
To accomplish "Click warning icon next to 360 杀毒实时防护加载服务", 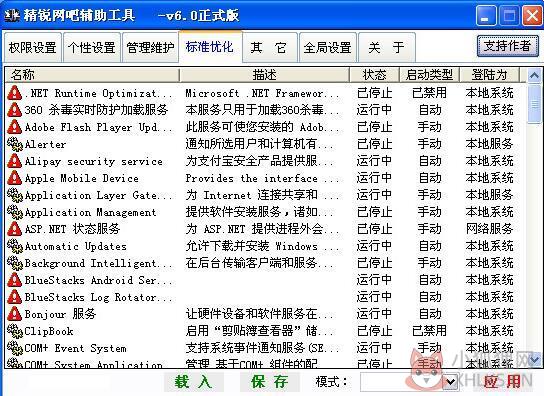I will coord(15,110).
